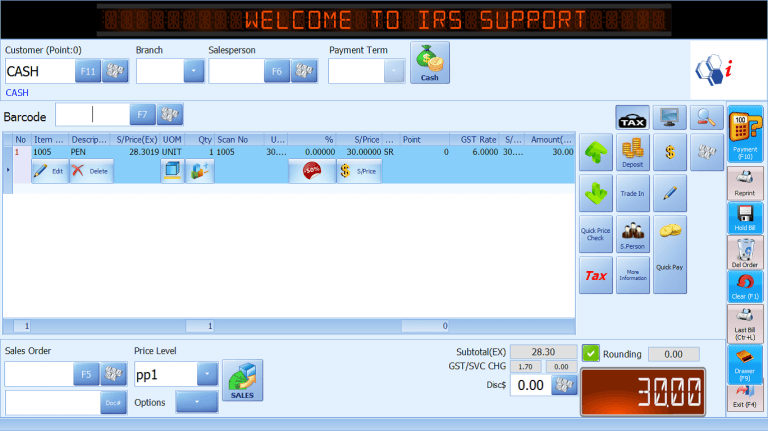Click the Del Order trash icon
The image size is (768, 431).
745,252
